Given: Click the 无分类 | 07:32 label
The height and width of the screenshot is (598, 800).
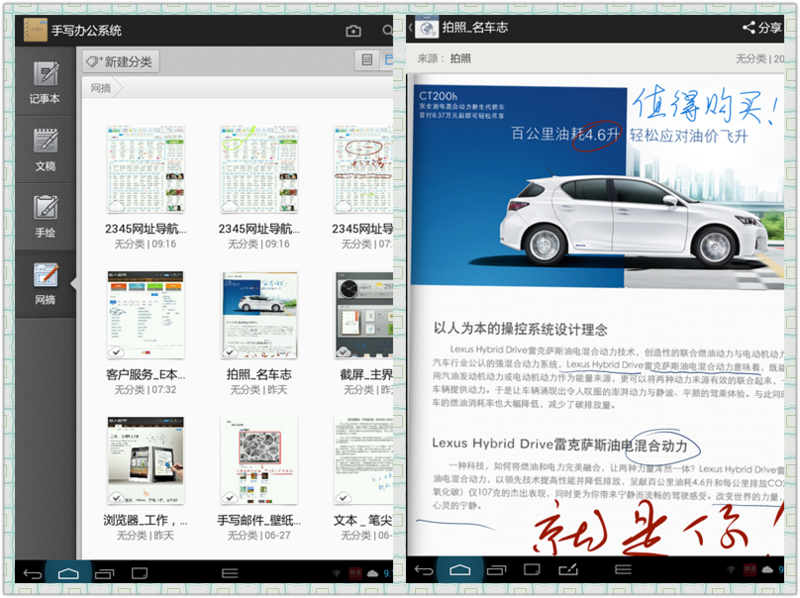Looking at the screenshot, I should 145,390.
